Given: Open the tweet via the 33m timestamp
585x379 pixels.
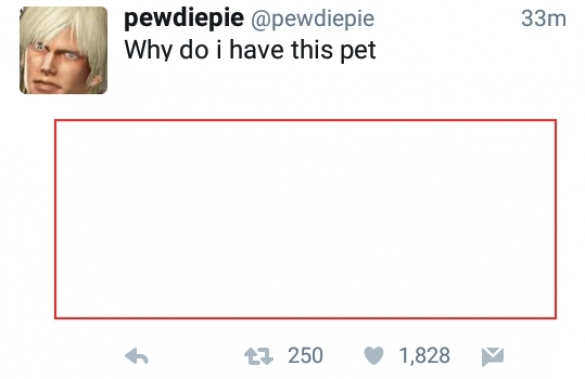Looking at the screenshot, I should pyautogui.click(x=544, y=18).
